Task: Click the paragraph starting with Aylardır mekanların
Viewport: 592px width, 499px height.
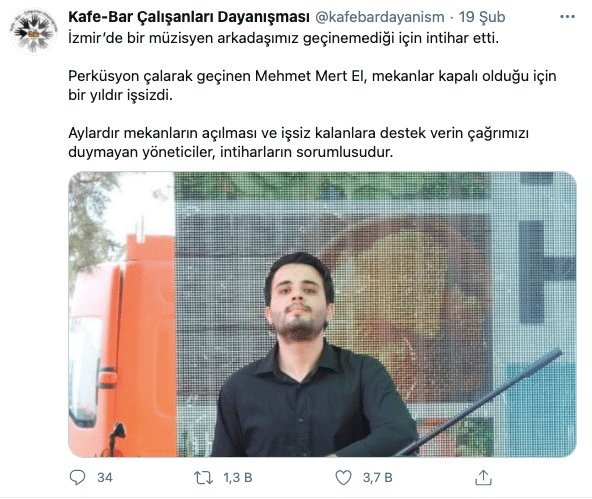Action: click(x=298, y=142)
